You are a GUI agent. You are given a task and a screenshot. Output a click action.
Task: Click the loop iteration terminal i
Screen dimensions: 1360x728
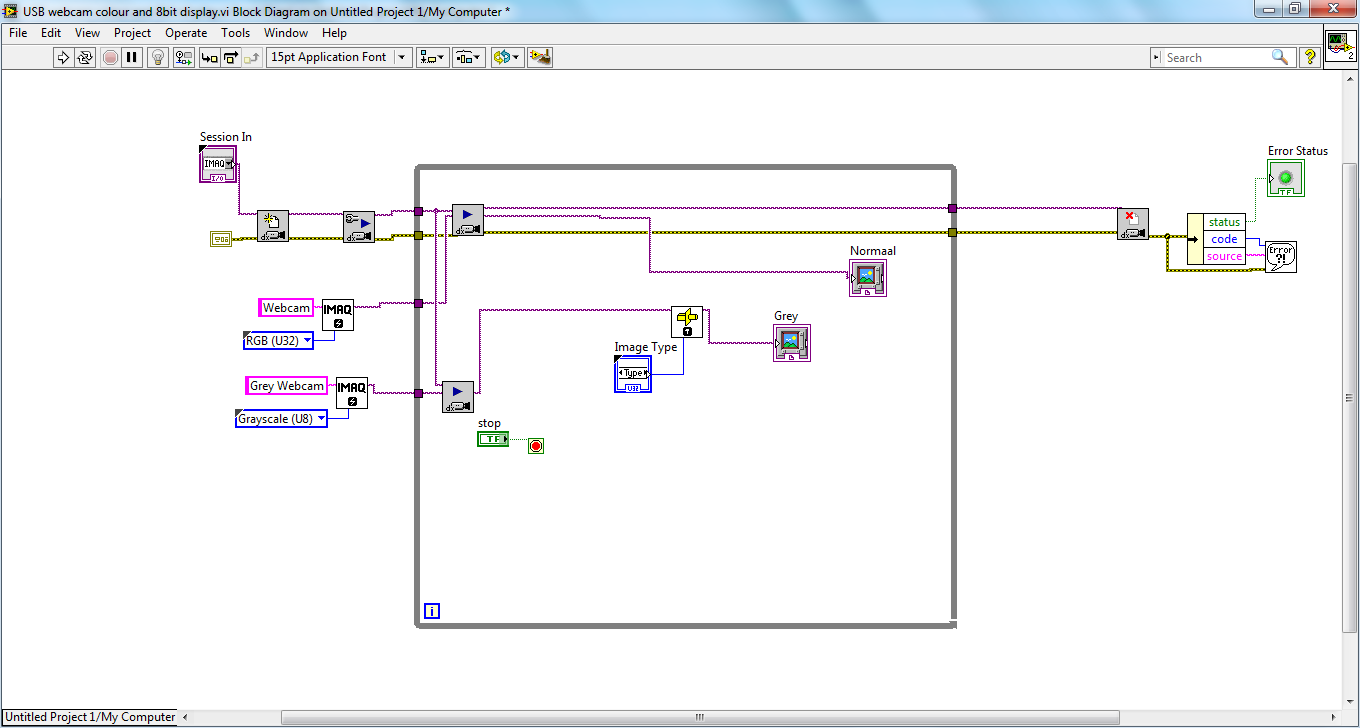[x=432, y=611]
